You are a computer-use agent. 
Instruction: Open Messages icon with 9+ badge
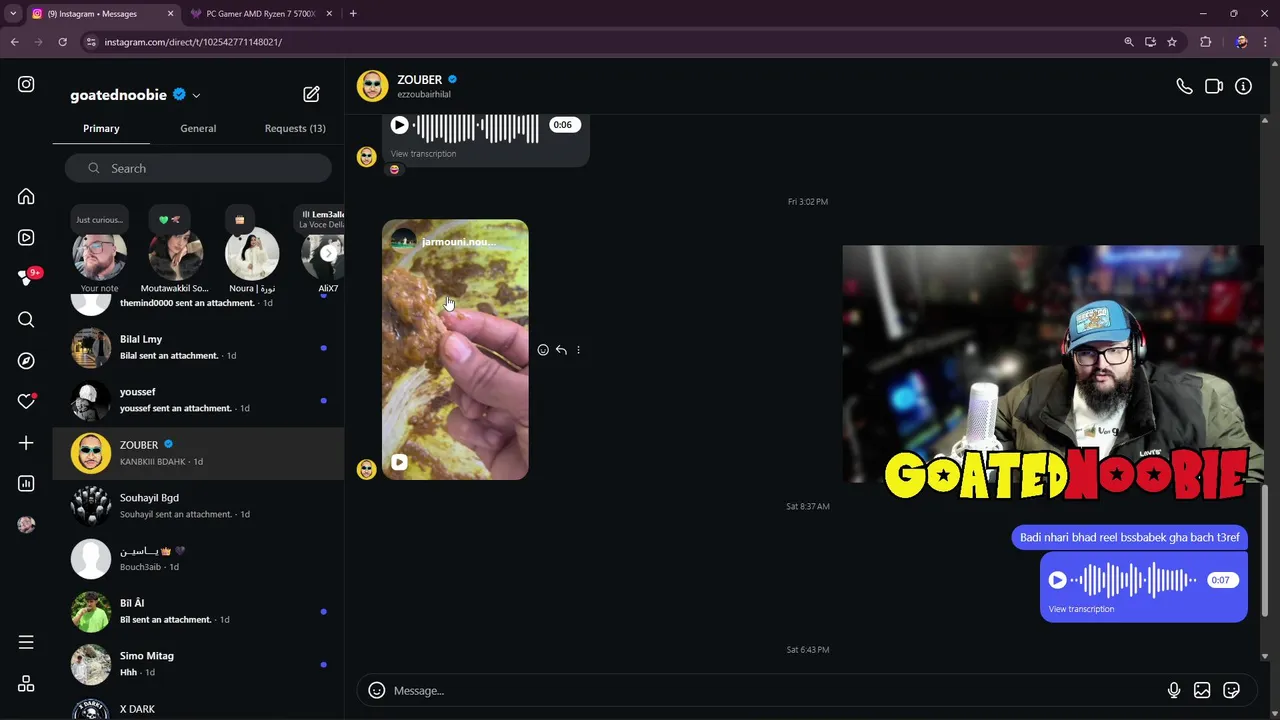tap(26, 278)
